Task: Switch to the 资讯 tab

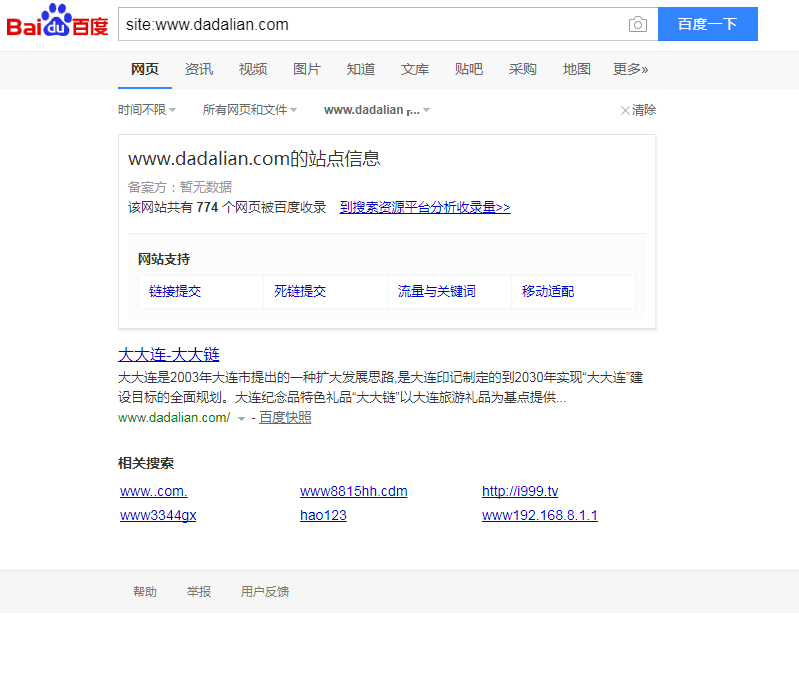Action: pyautogui.click(x=199, y=69)
